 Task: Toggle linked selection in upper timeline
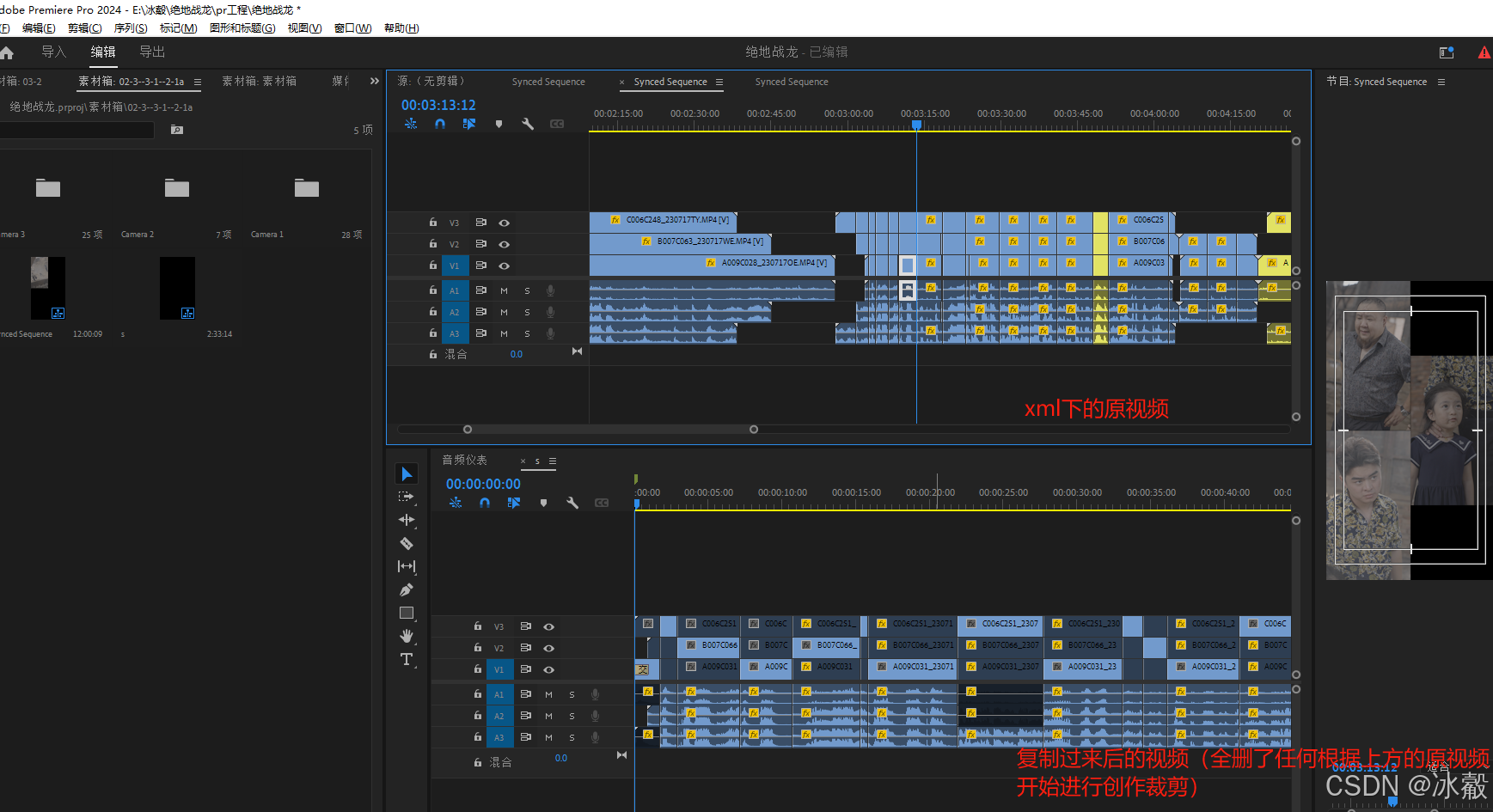(469, 124)
